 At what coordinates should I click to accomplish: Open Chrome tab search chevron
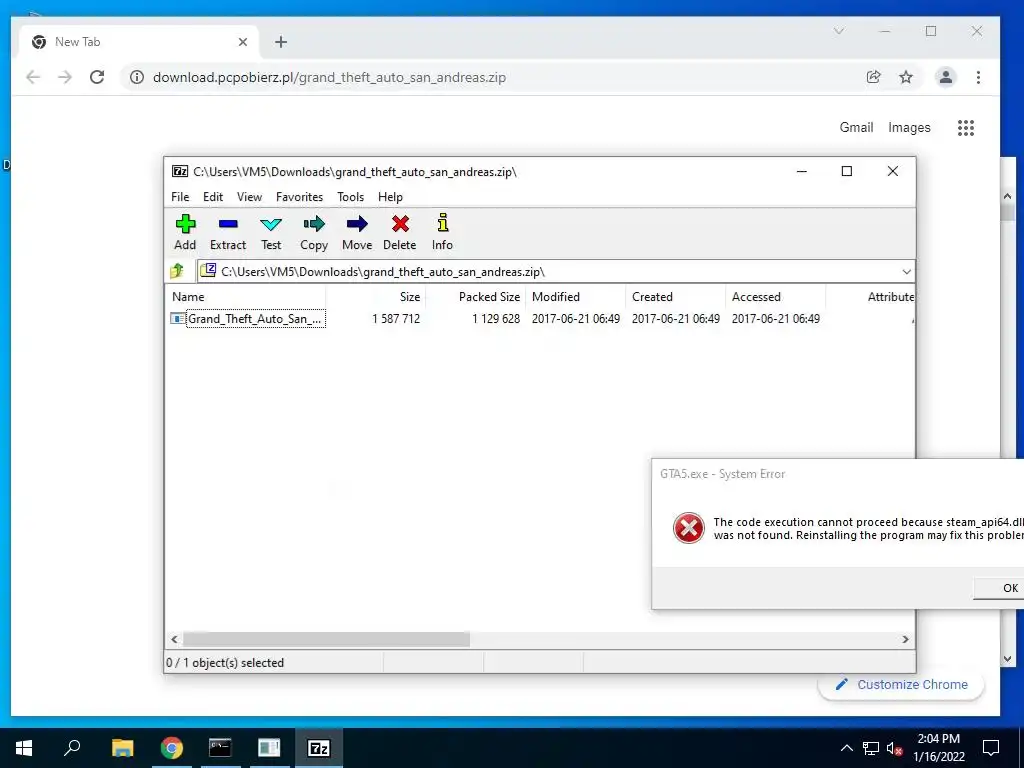[x=839, y=31]
